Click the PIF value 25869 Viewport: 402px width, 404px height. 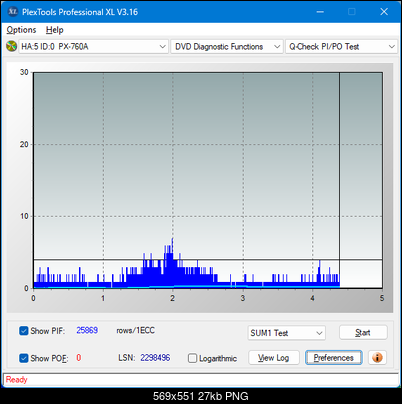coord(87,330)
